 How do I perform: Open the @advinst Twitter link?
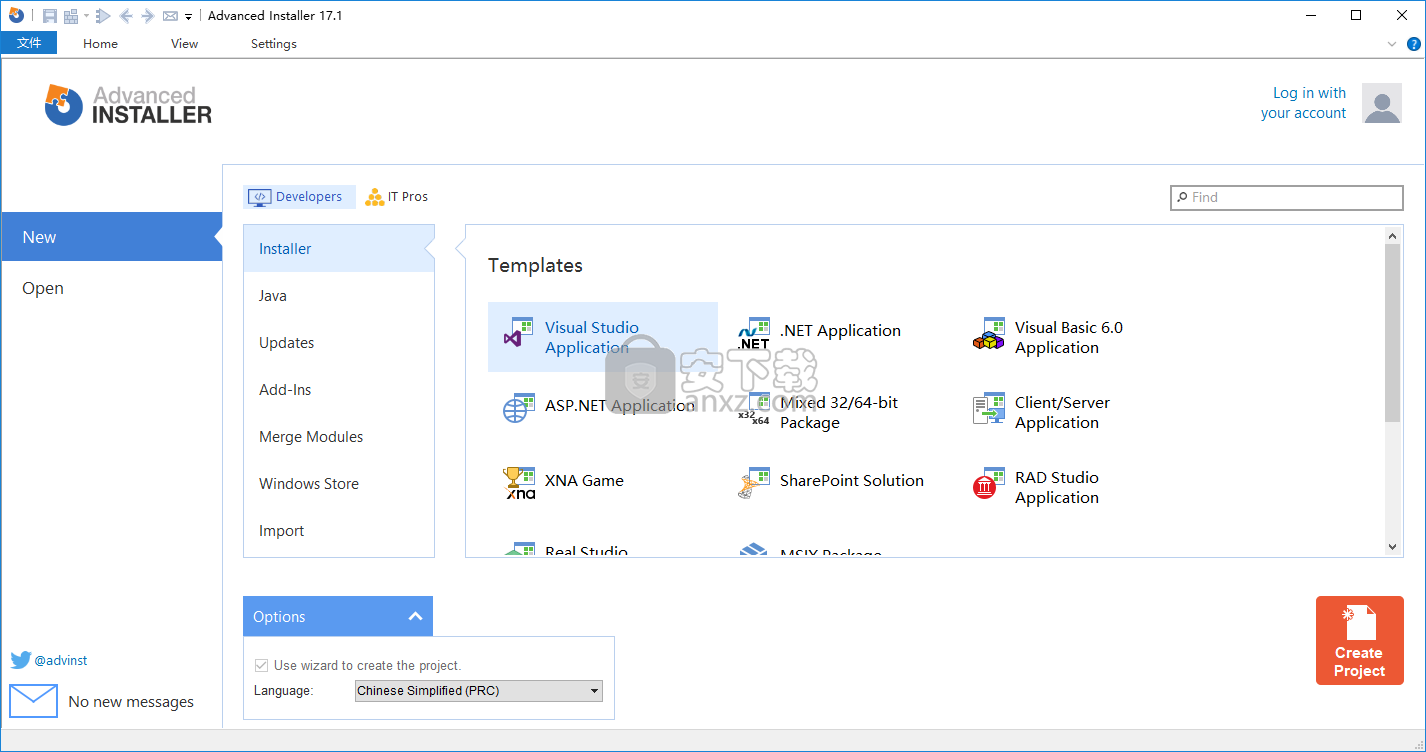[x=61, y=660]
